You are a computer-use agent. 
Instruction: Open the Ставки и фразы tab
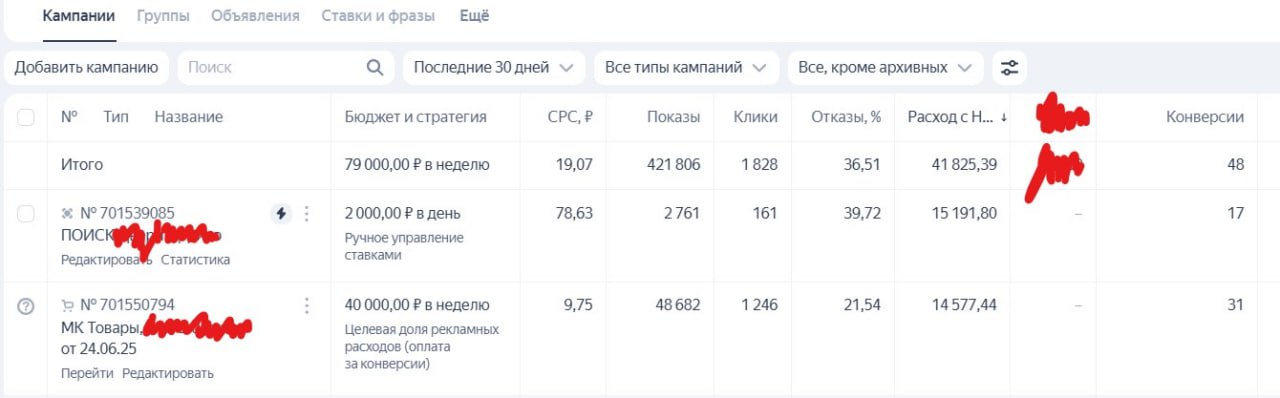click(x=378, y=16)
